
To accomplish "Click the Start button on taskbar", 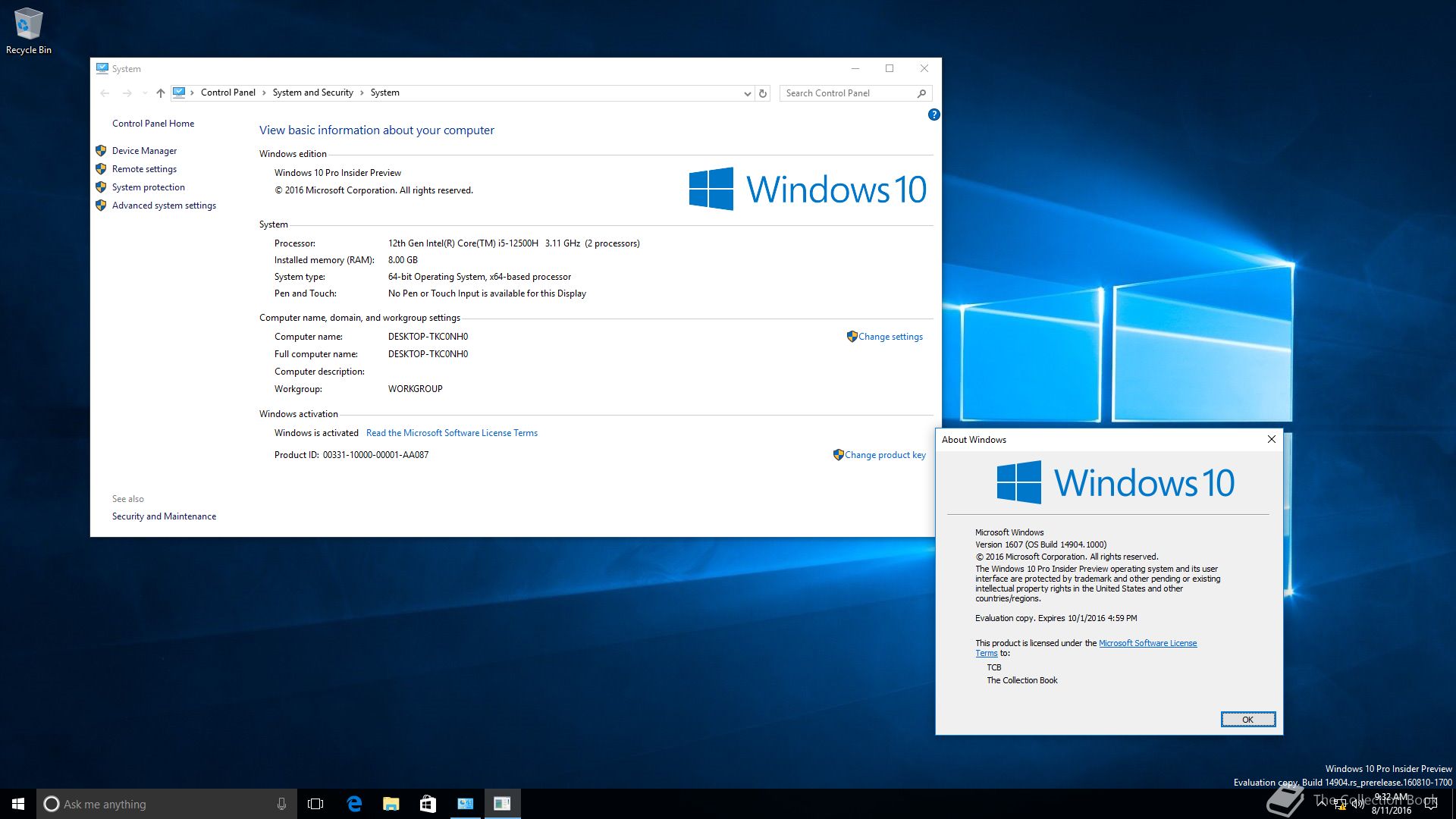I will (x=18, y=804).
